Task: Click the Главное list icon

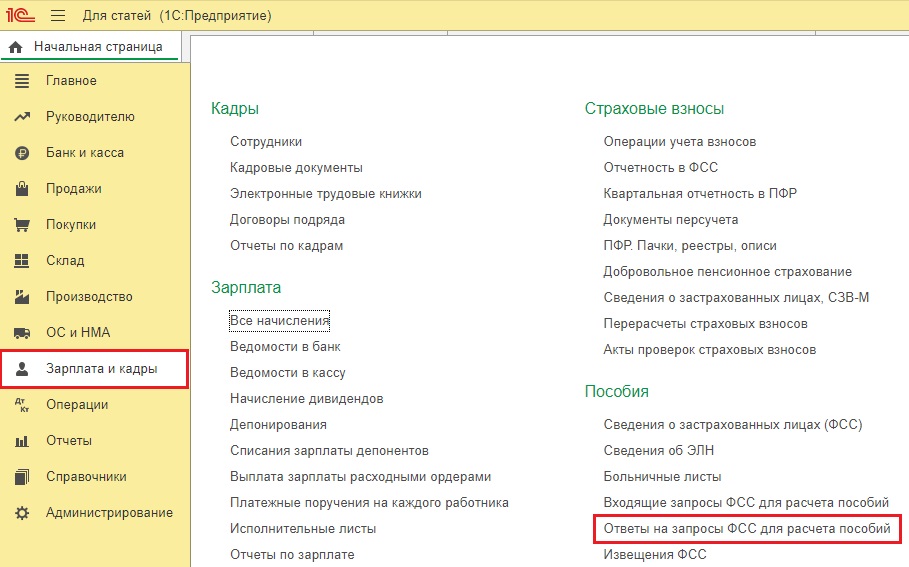Action: [x=22, y=81]
